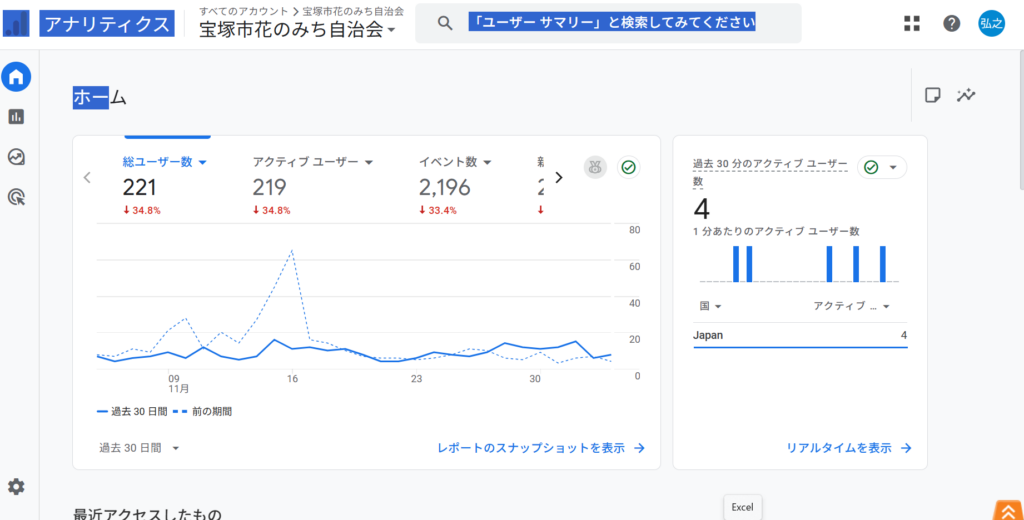Open the help question mark icon
The height and width of the screenshot is (520, 1024).
[x=952, y=24]
